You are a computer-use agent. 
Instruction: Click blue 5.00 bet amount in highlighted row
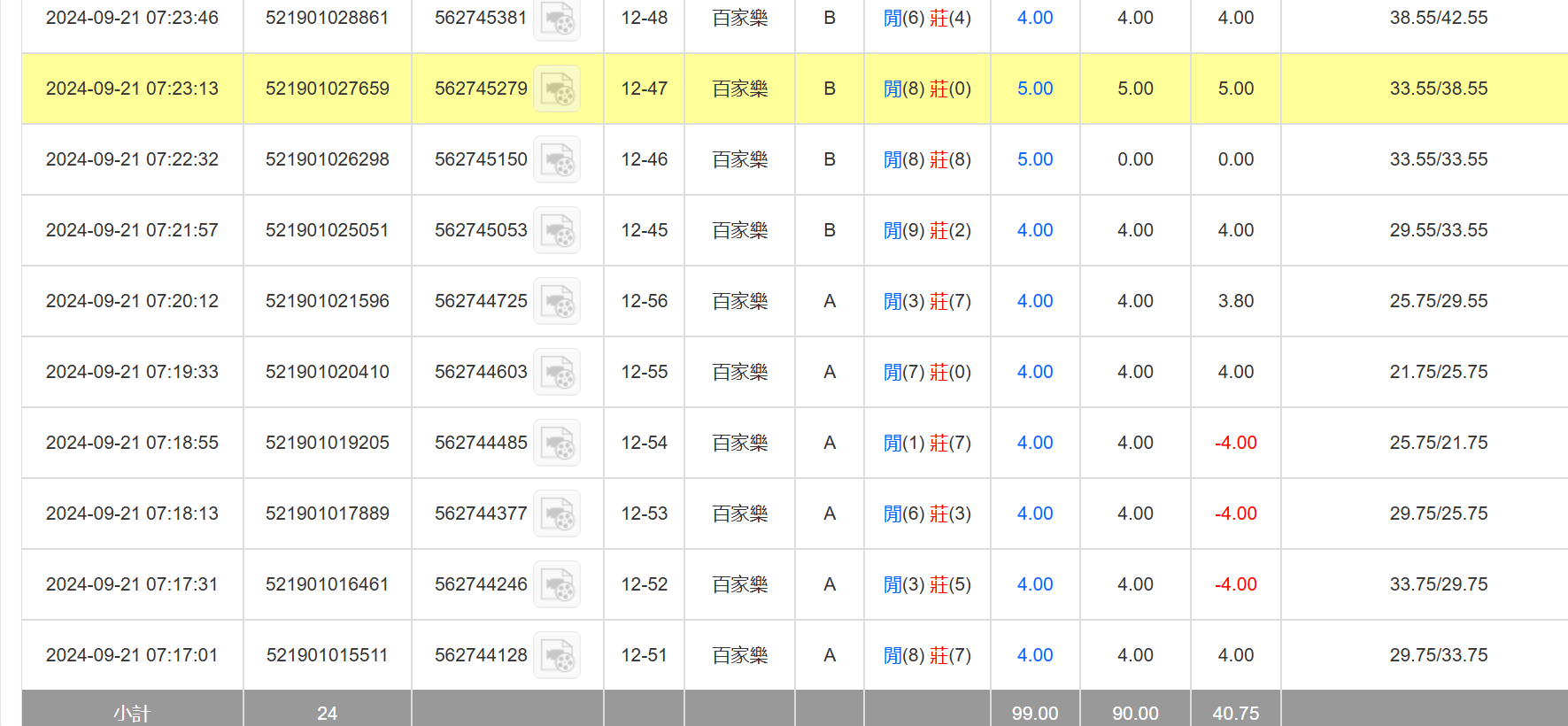(x=1034, y=89)
